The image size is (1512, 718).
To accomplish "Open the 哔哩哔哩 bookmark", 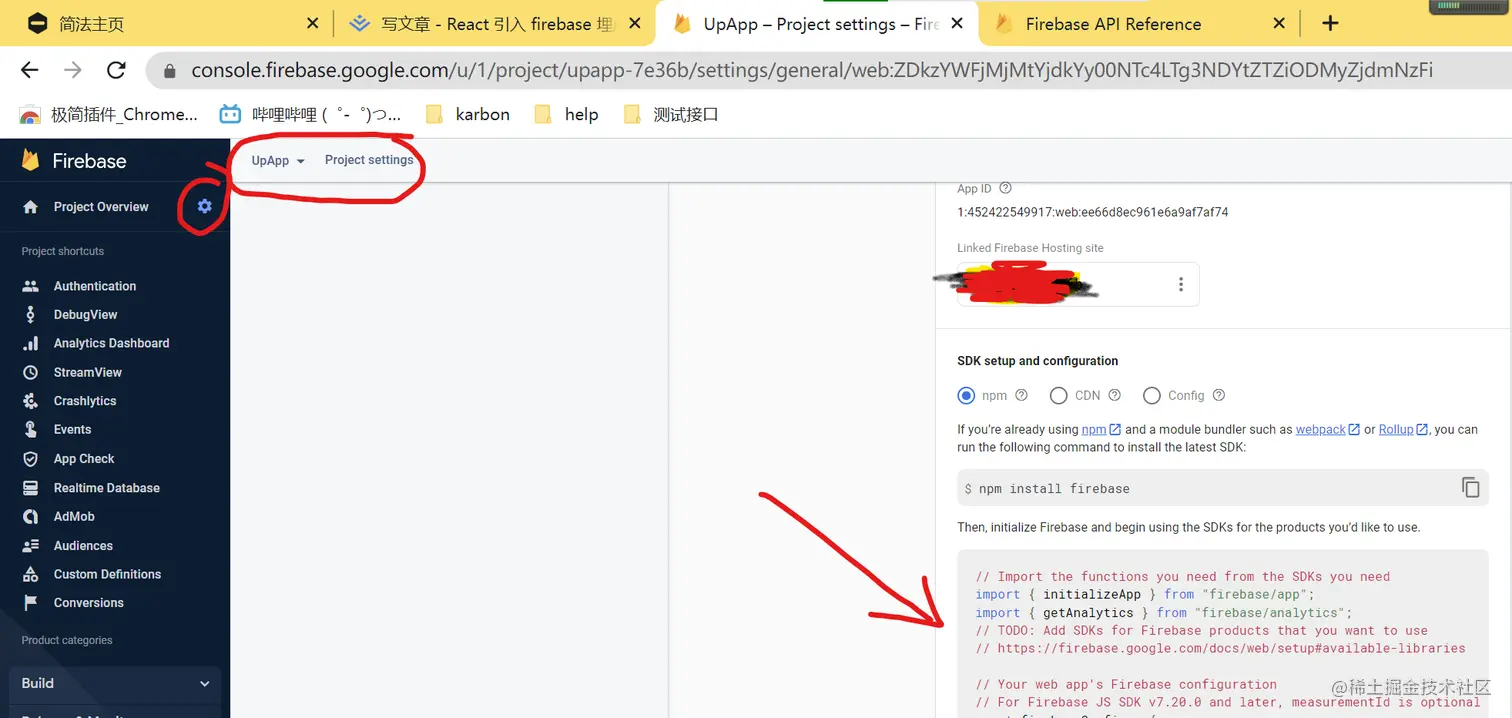I will coord(311,114).
